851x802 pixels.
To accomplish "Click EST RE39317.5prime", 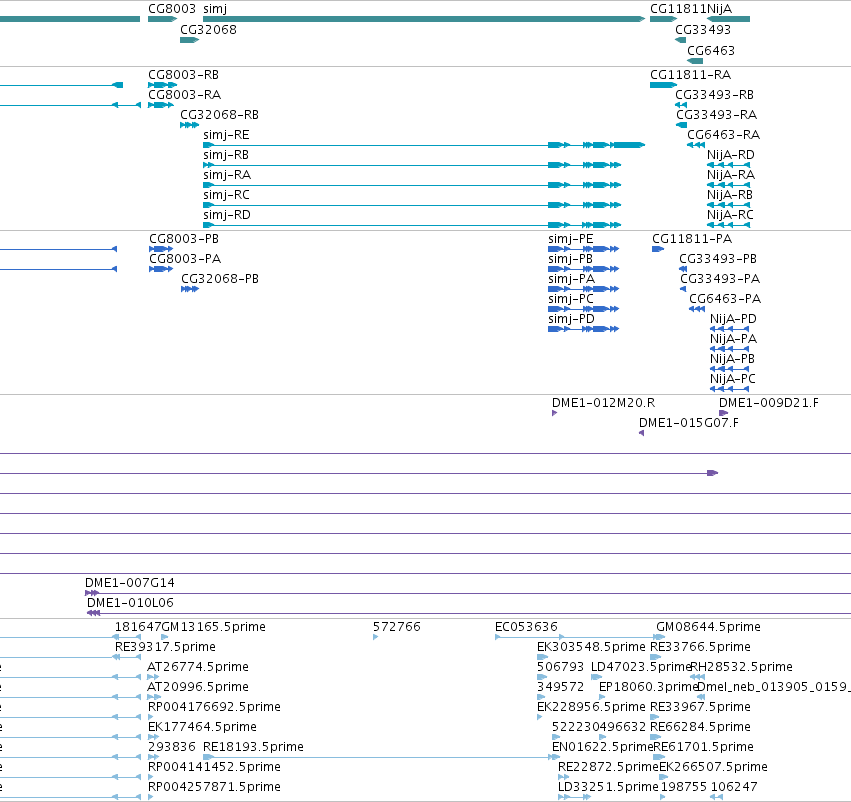I will click(x=165, y=647).
